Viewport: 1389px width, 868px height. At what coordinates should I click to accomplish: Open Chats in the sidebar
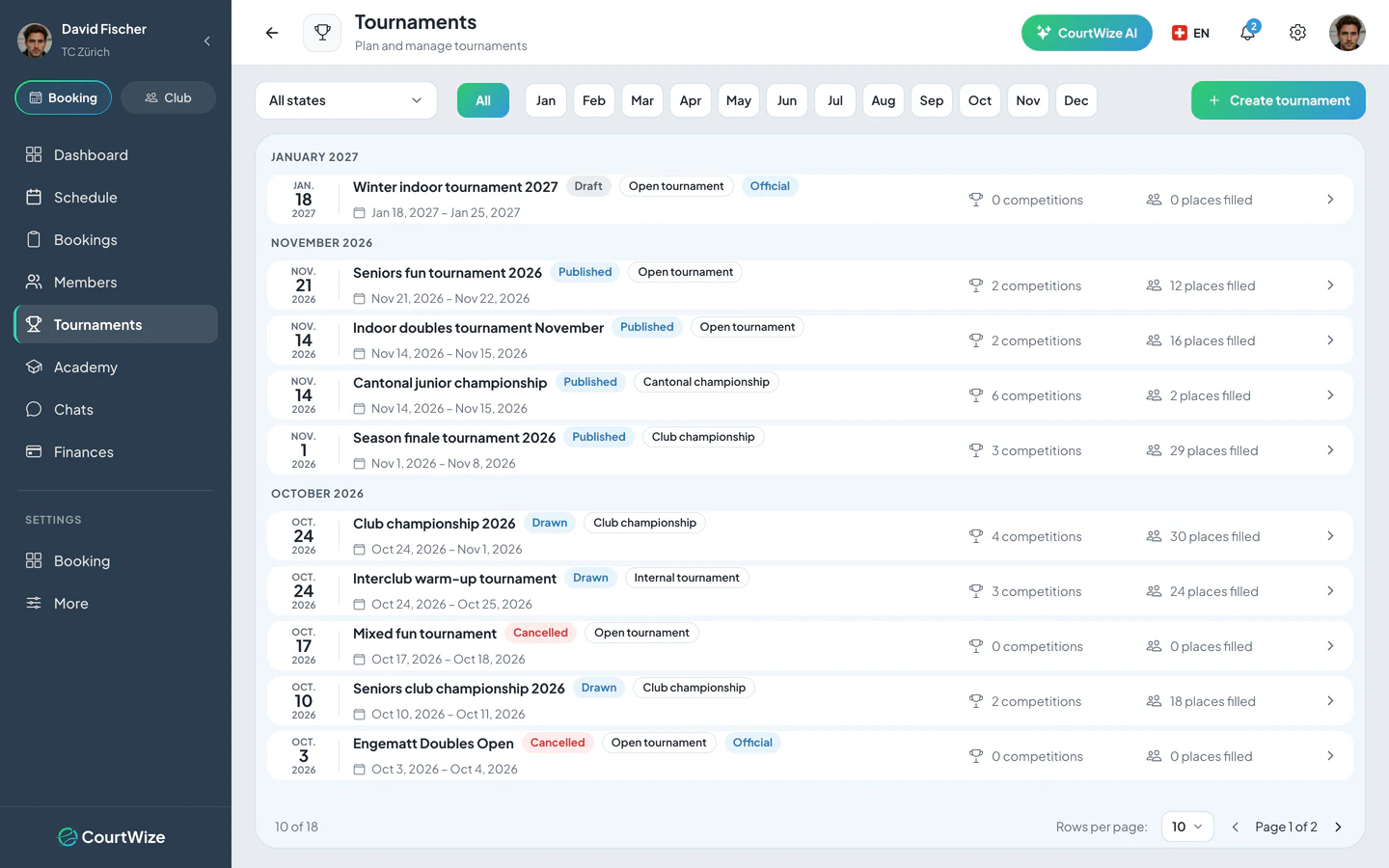[116, 410]
